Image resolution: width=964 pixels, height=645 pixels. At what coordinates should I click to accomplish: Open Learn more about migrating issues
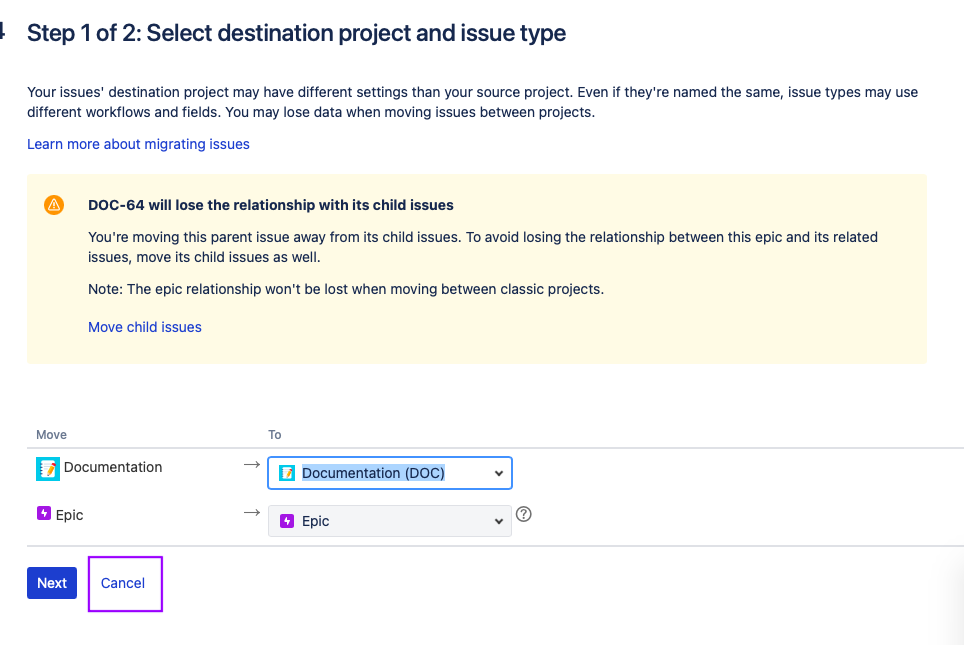[138, 144]
